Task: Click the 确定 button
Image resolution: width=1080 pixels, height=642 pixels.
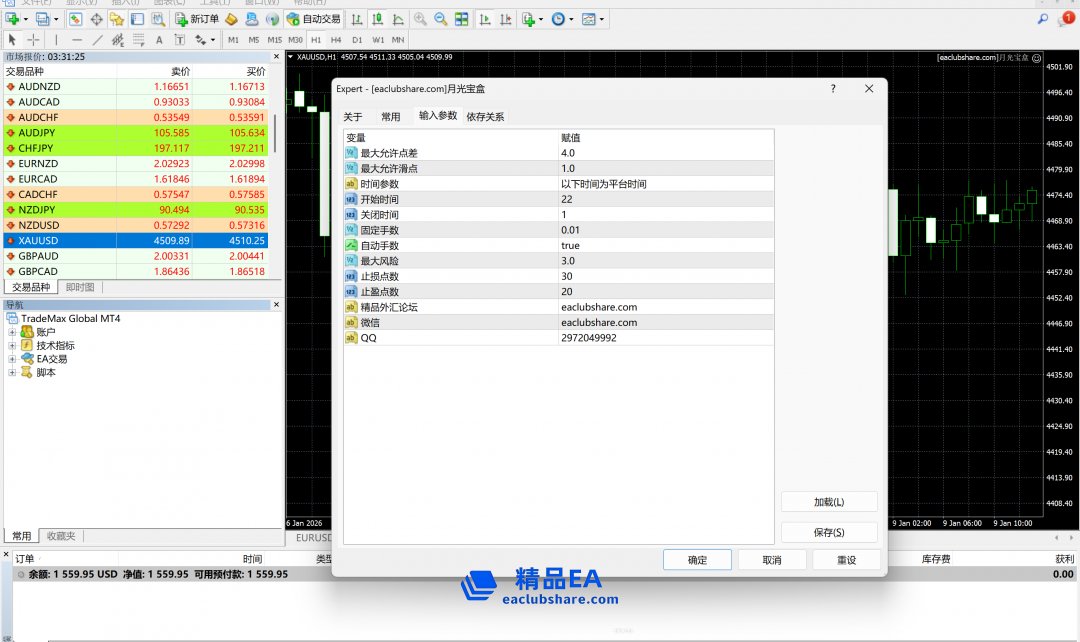Action: click(x=697, y=560)
